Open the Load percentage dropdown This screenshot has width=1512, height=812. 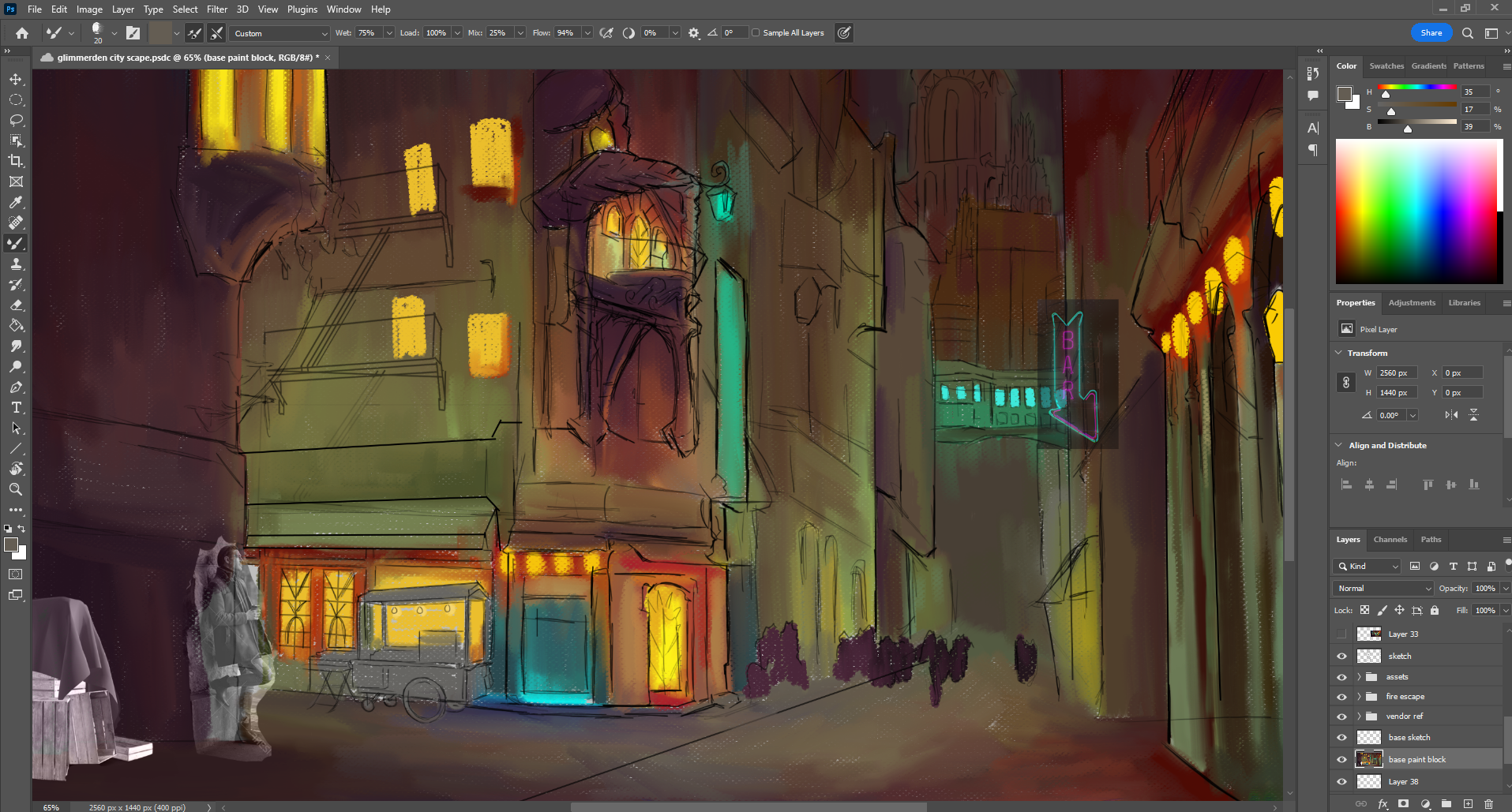pyautogui.click(x=457, y=33)
